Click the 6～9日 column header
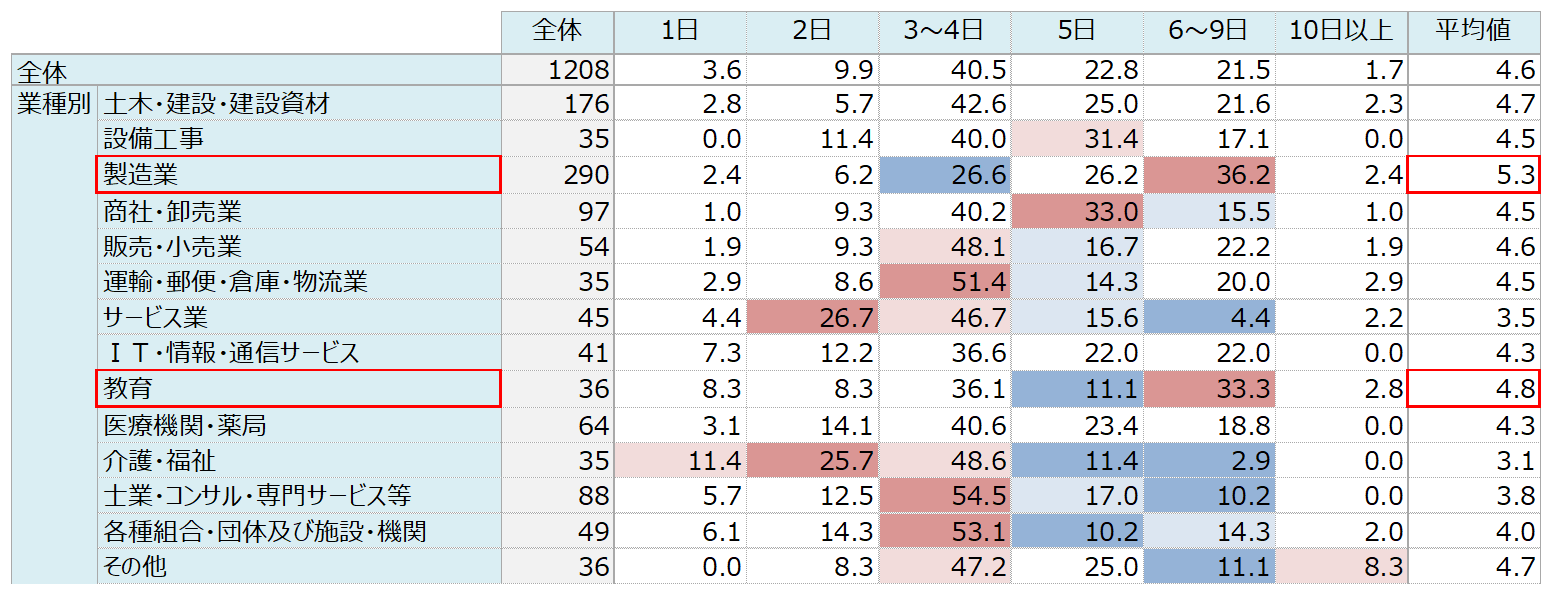This screenshot has height=597, width=1552. [1209, 32]
